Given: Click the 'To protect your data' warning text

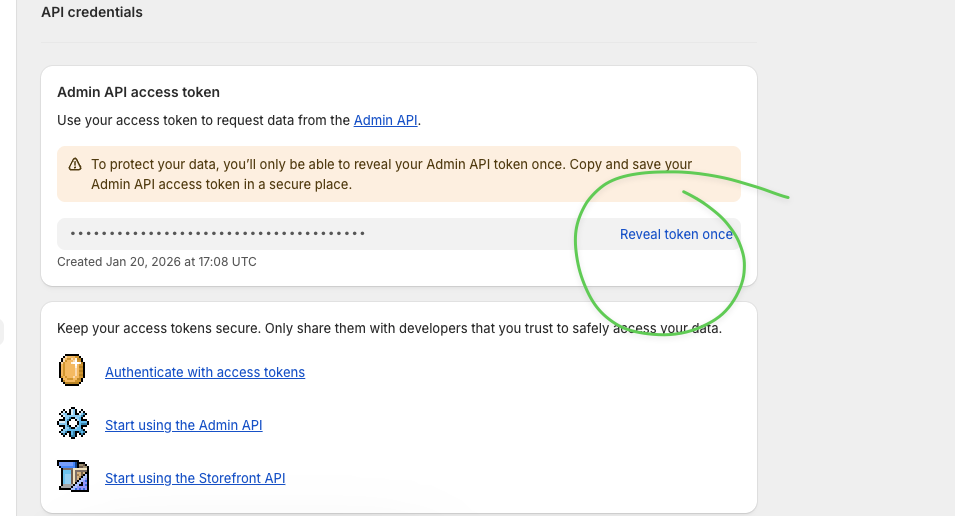Looking at the screenshot, I should [x=392, y=174].
